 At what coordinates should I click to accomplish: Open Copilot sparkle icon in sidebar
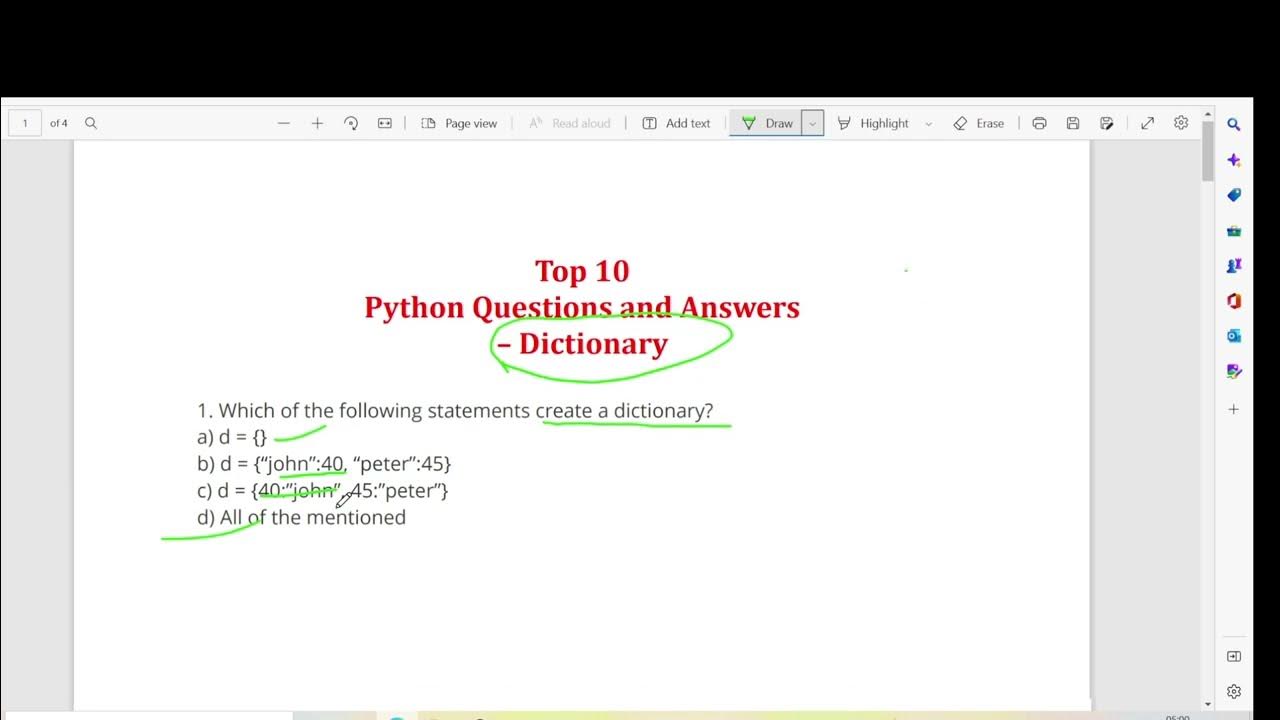click(x=1234, y=160)
